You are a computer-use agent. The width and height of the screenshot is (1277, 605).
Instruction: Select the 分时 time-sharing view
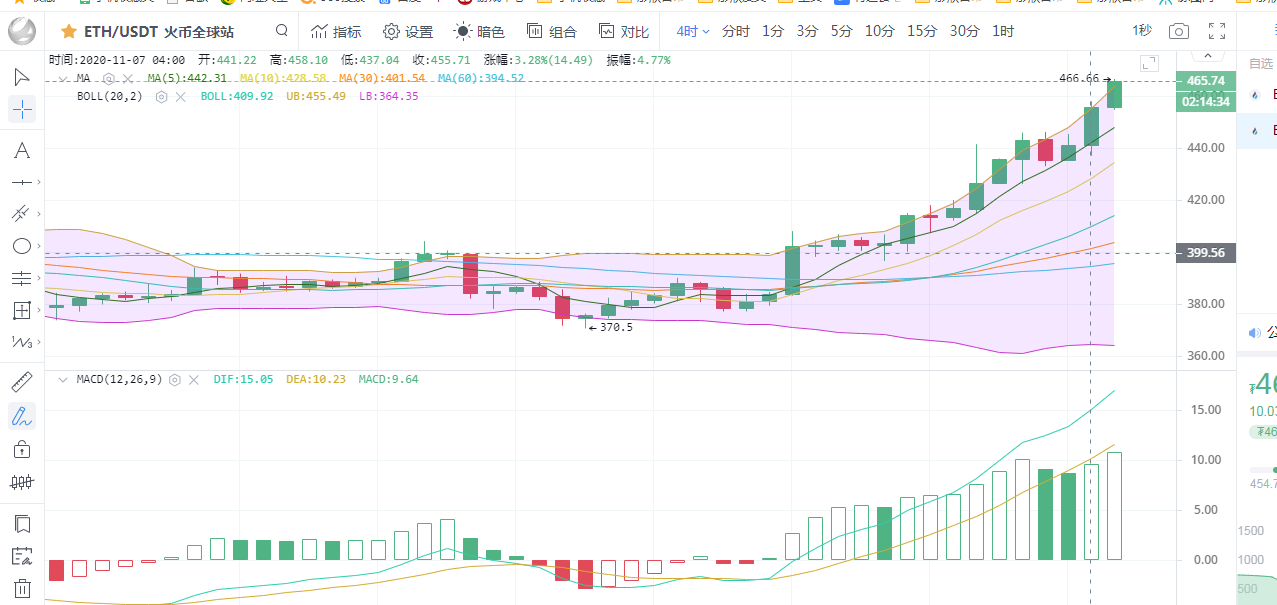(x=735, y=31)
